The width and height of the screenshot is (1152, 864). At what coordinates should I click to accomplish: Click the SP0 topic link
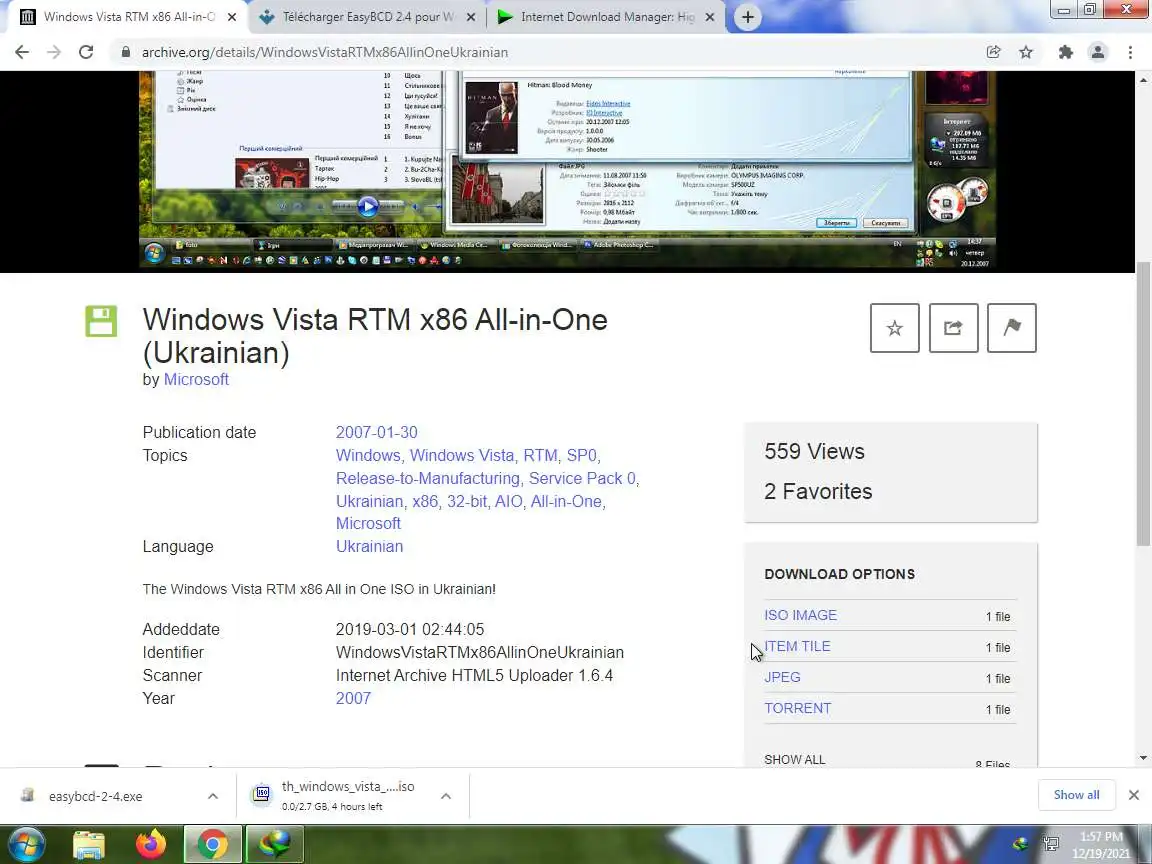582,456
